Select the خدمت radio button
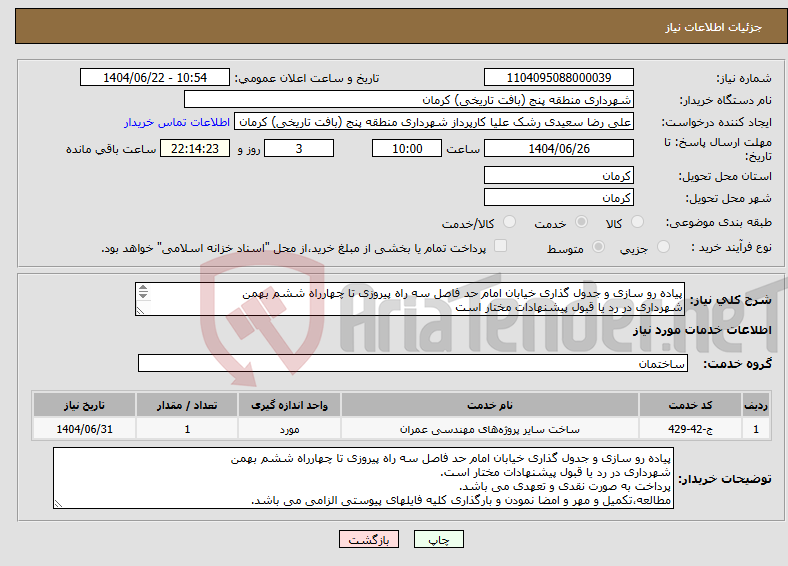This screenshot has height=566, width=788. (581, 222)
